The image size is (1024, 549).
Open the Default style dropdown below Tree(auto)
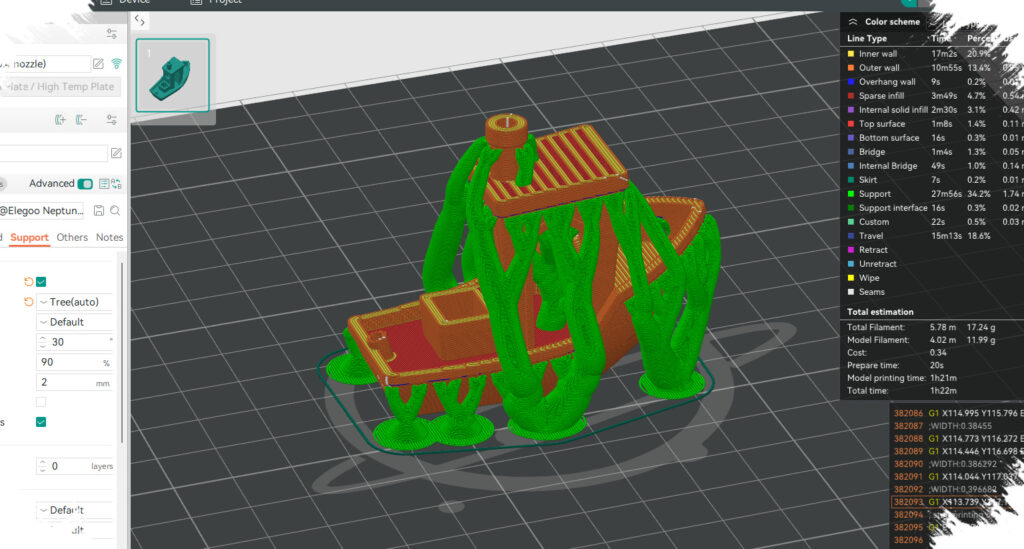pos(74,322)
